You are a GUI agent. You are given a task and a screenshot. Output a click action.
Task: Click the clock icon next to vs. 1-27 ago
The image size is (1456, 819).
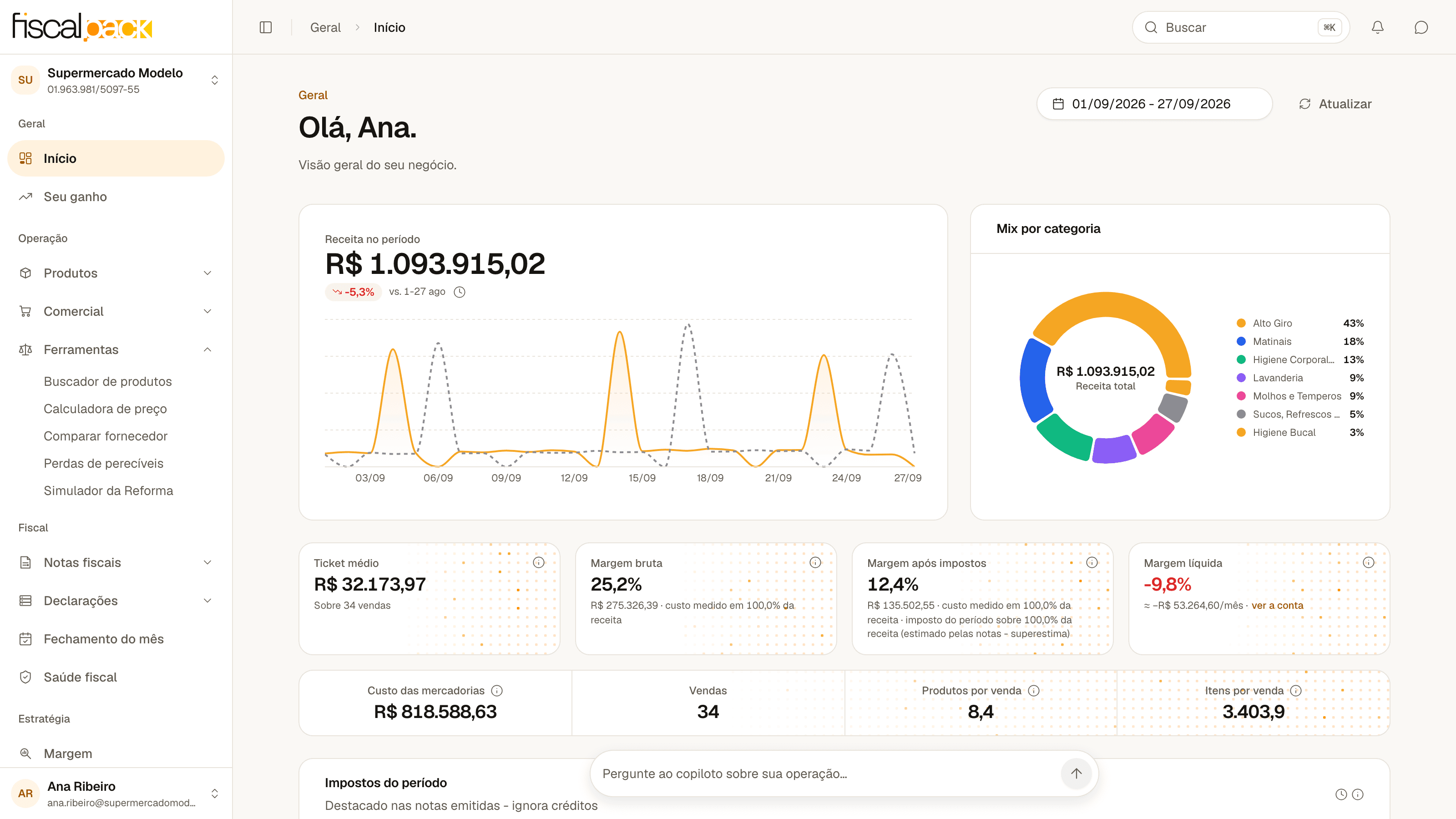460,292
